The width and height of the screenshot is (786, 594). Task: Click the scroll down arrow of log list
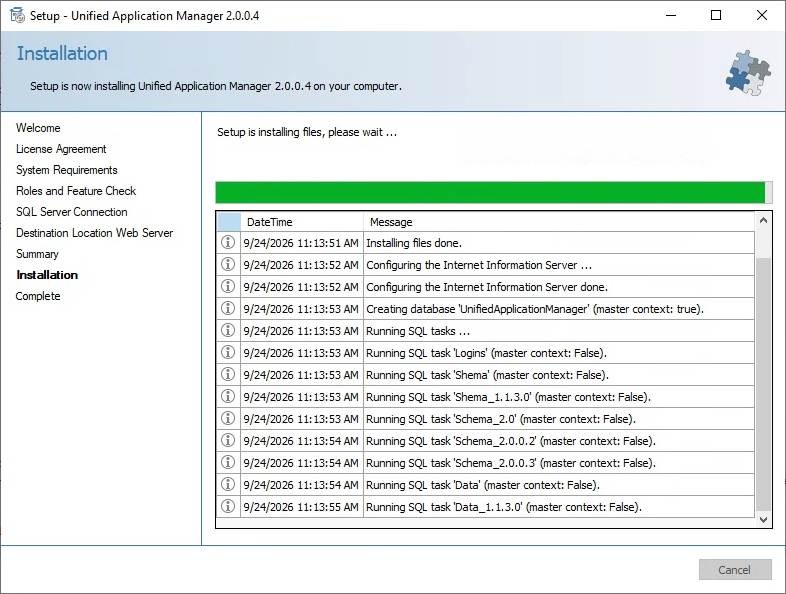pyautogui.click(x=763, y=520)
